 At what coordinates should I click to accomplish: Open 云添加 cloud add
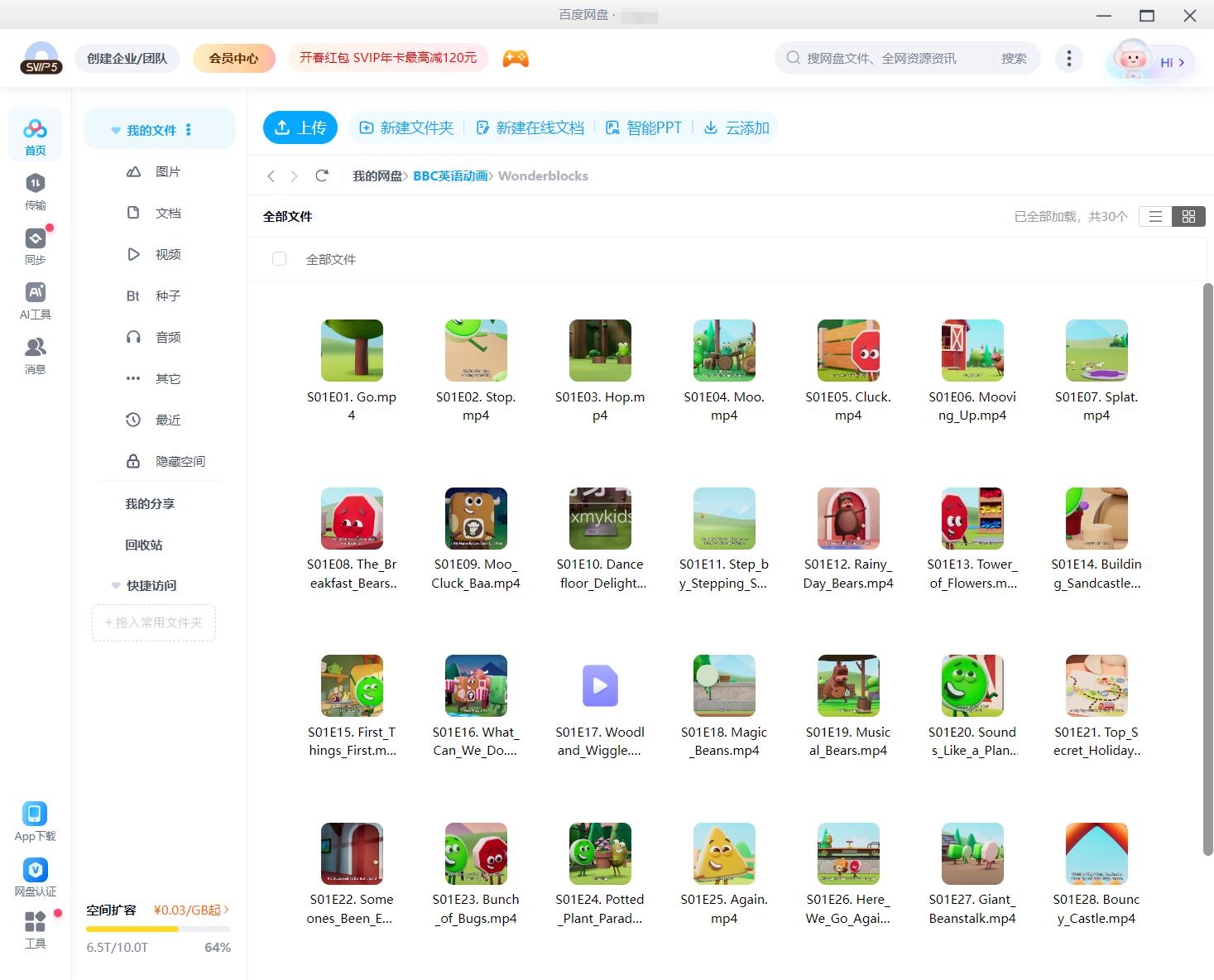click(x=736, y=127)
